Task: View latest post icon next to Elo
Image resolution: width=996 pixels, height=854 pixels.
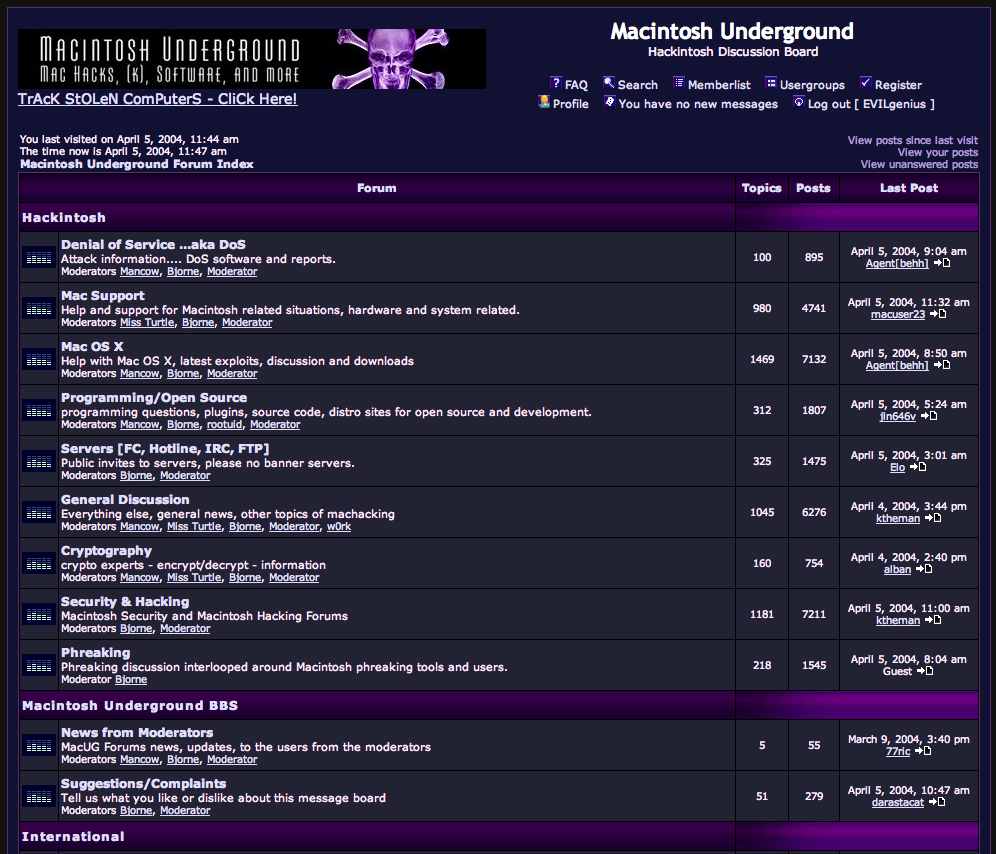Action: 918,467
